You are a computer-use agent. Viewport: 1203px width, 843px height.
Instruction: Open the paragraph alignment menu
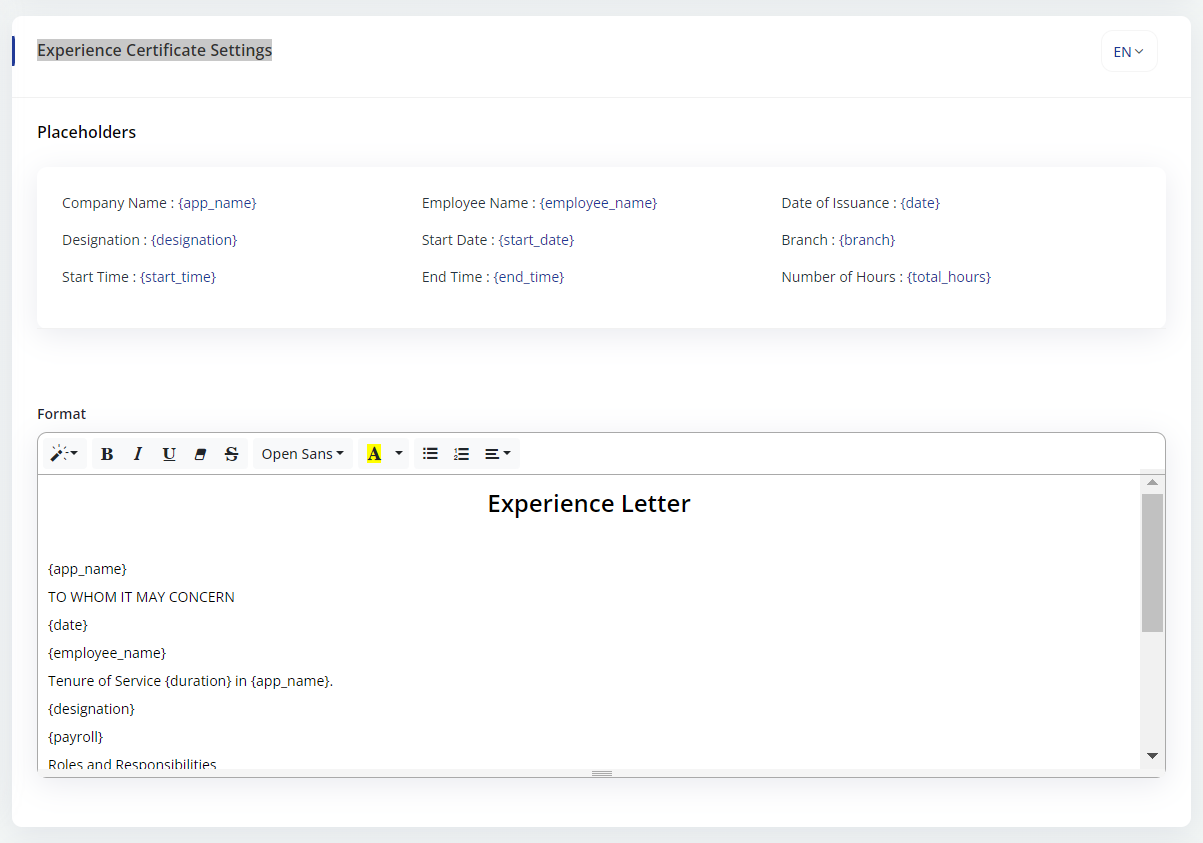pyautogui.click(x=497, y=454)
